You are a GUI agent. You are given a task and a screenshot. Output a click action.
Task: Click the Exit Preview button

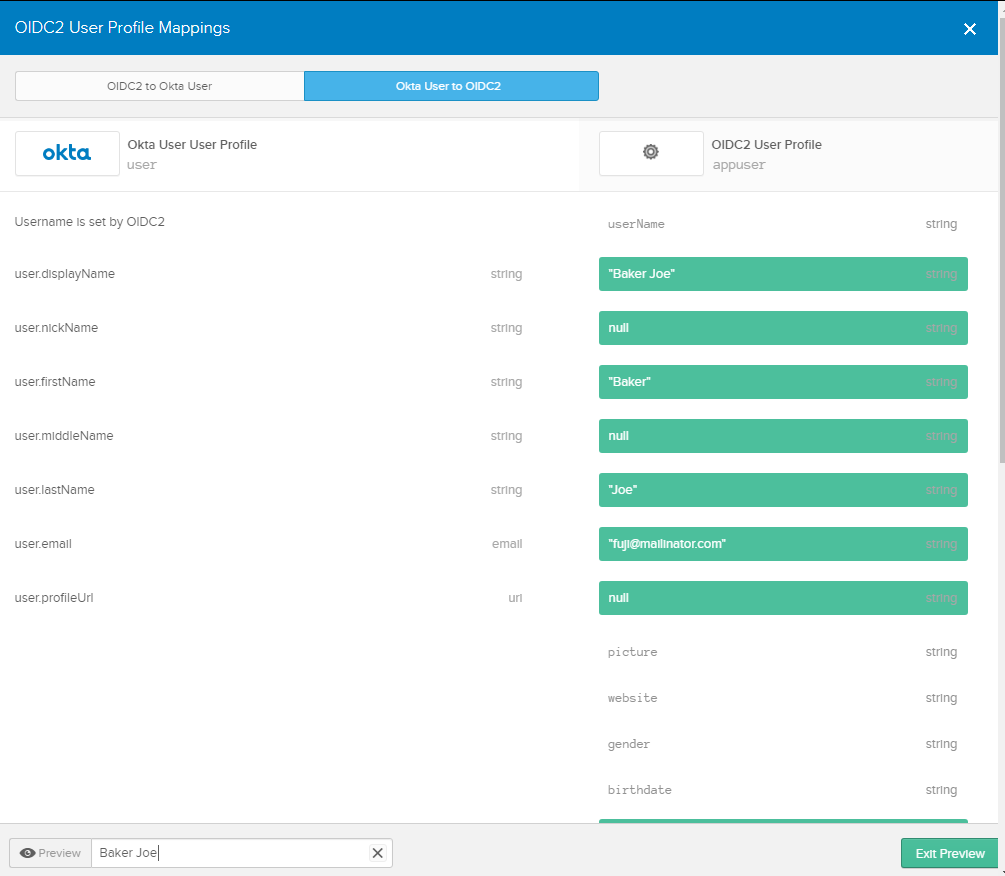pos(949,853)
